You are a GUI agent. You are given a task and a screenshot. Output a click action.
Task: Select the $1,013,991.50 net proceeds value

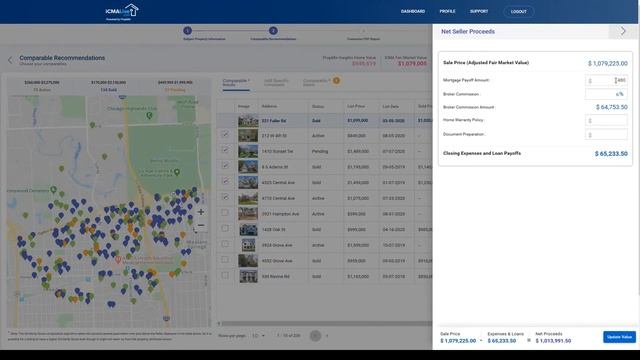tap(553, 341)
